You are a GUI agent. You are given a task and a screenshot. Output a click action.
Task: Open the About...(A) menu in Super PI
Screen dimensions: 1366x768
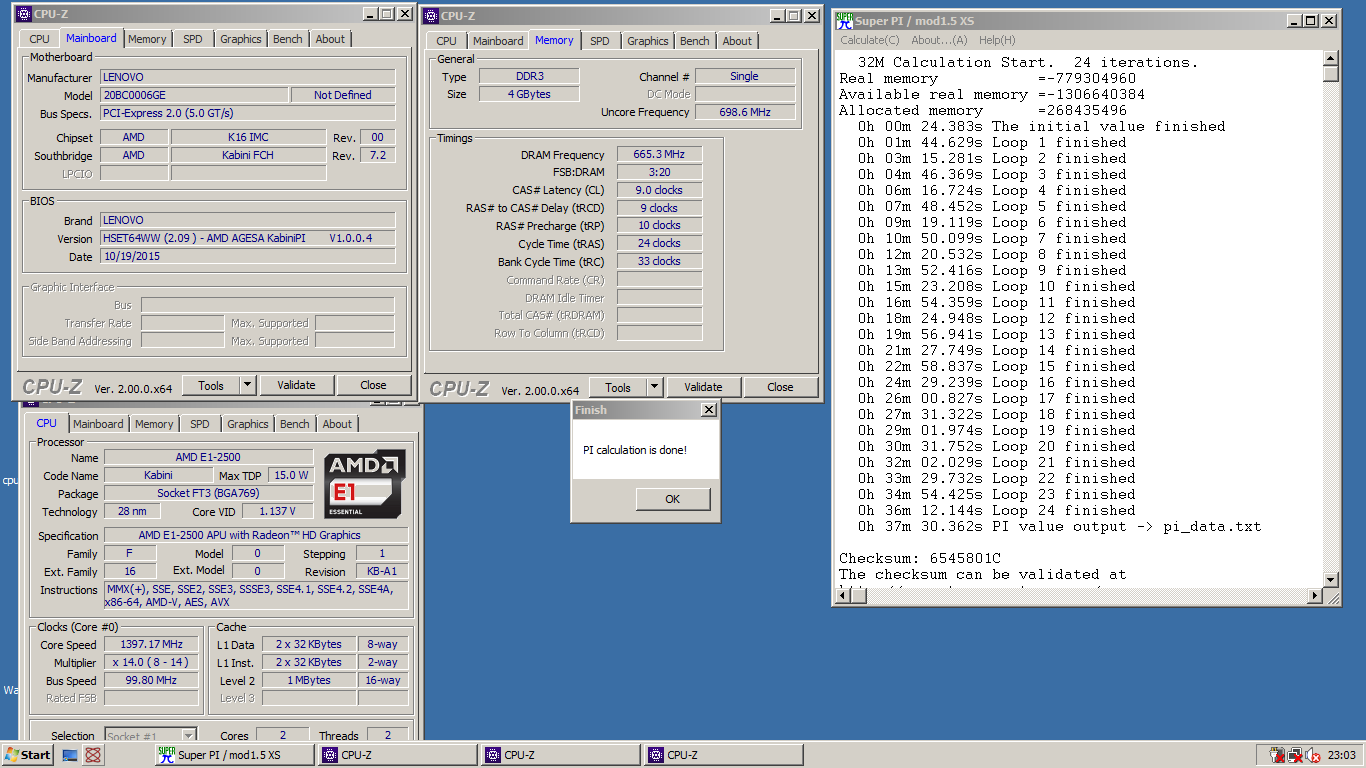[x=939, y=40]
